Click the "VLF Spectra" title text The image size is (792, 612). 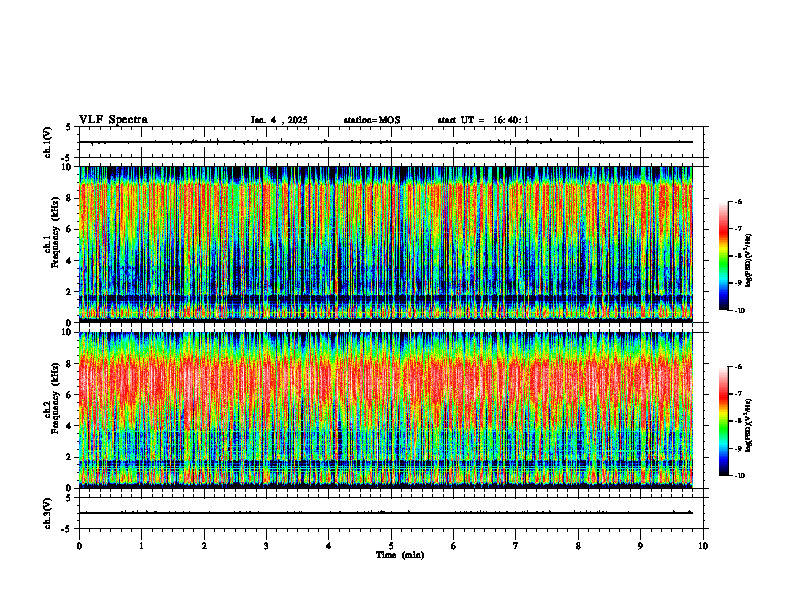click(113, 120)
